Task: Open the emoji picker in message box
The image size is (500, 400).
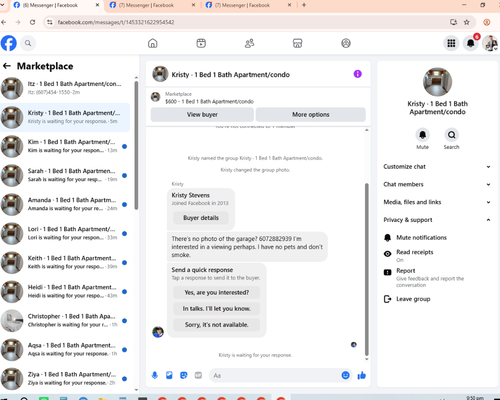Action: (x=346, y=375)
